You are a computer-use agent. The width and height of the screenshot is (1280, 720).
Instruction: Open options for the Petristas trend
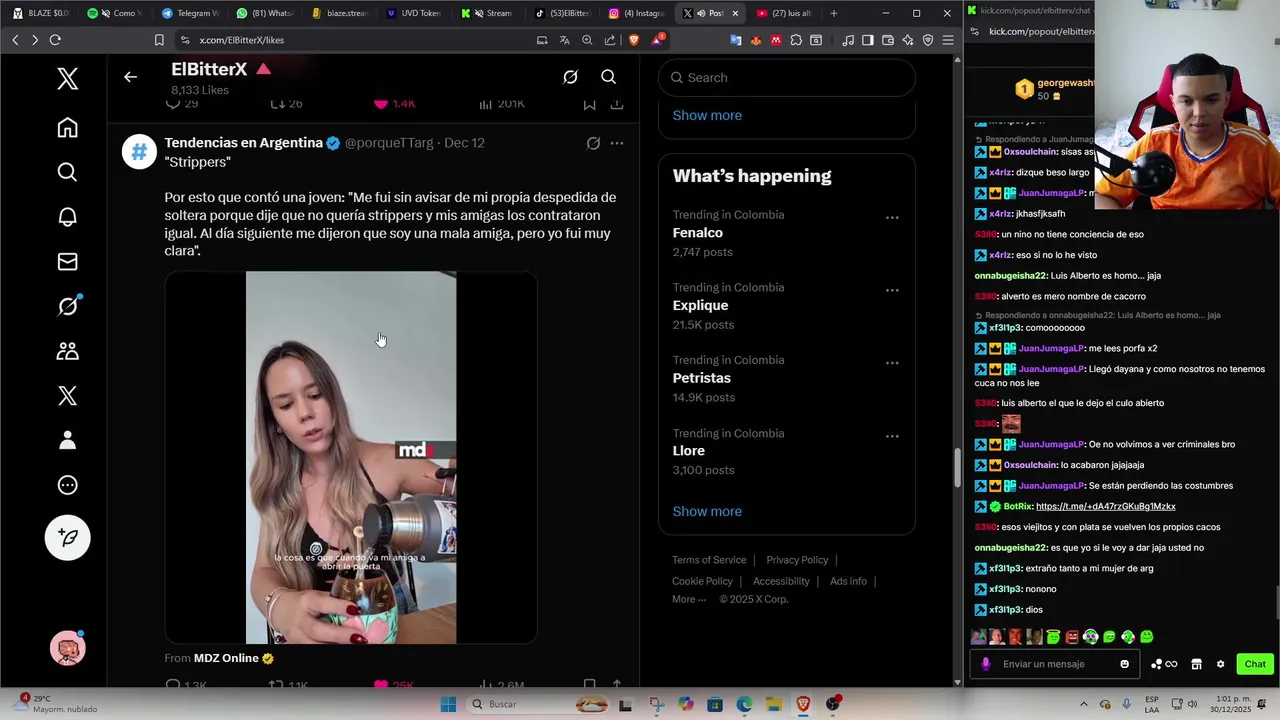coord(892,363)
